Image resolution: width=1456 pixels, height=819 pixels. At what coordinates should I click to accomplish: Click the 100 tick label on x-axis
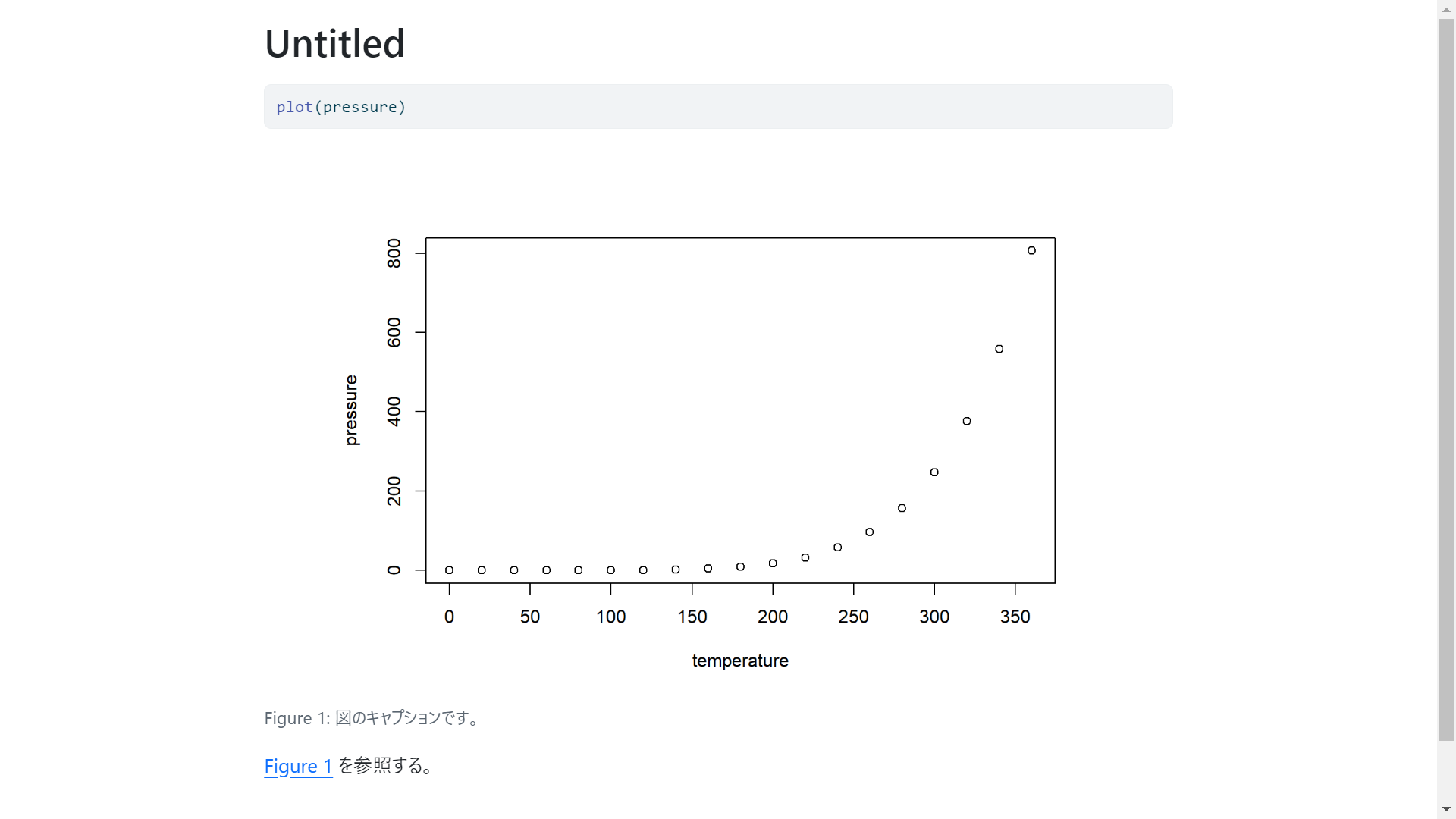click(610, 617)
